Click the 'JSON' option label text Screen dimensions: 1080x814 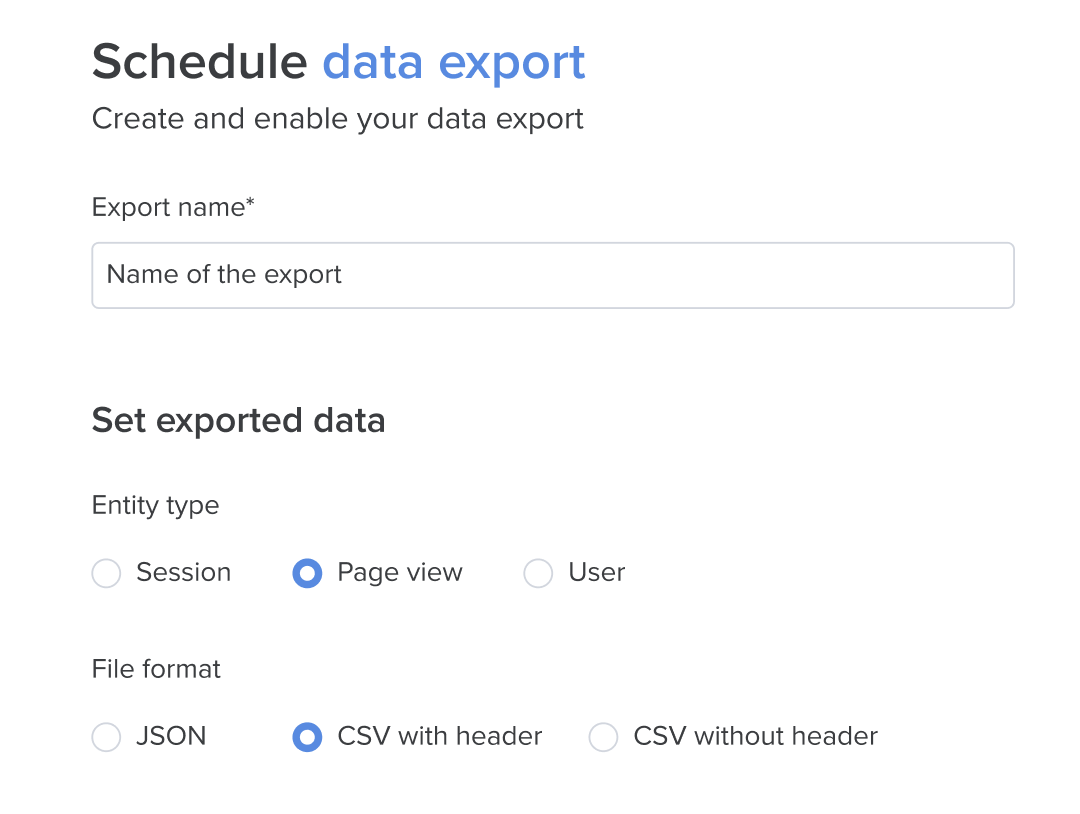[172, 736]
